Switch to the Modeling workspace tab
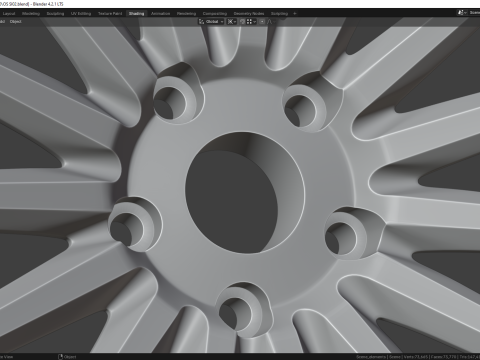The width and height of the screenshot is (480, 360). tap(31, 14)
